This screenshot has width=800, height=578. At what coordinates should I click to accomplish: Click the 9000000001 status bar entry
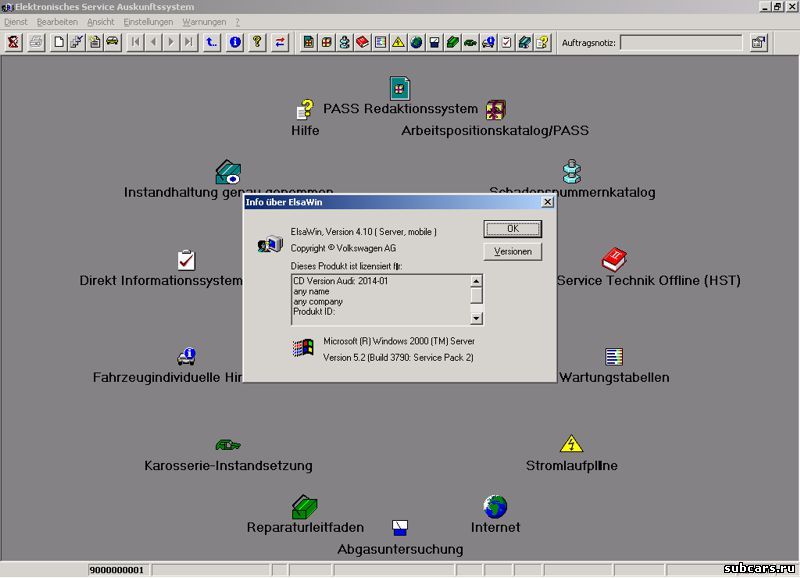pyautogui.click(x=117, y=570)
